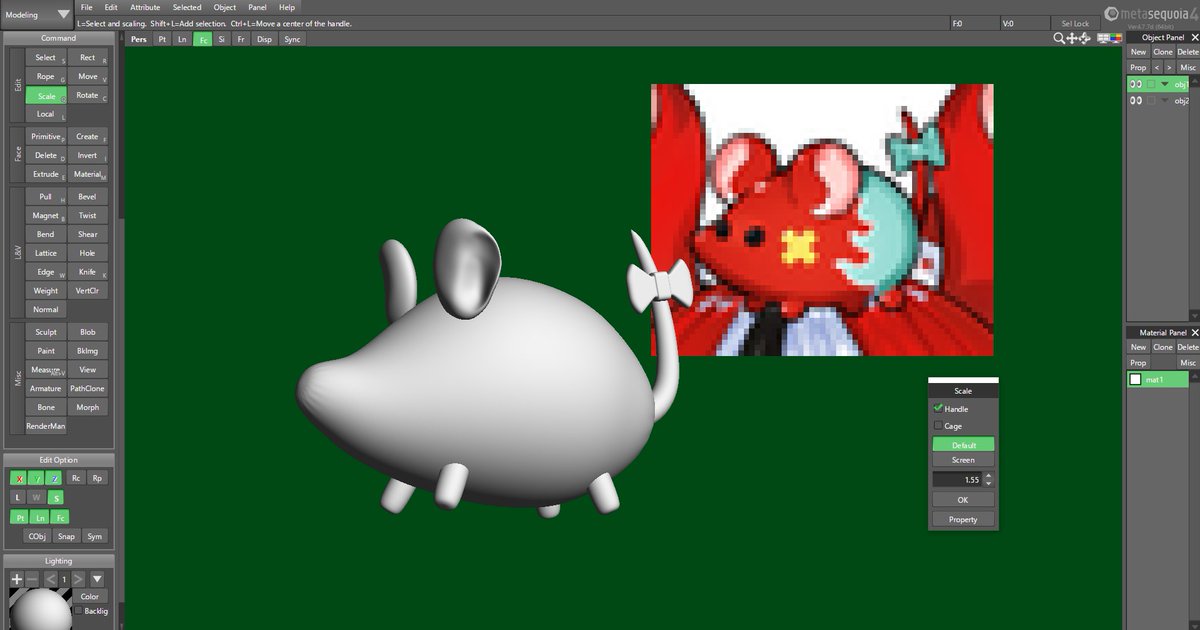Close the Material Panel
The width and height of the screenshot is (1200, 630).
click(1194, 332)
